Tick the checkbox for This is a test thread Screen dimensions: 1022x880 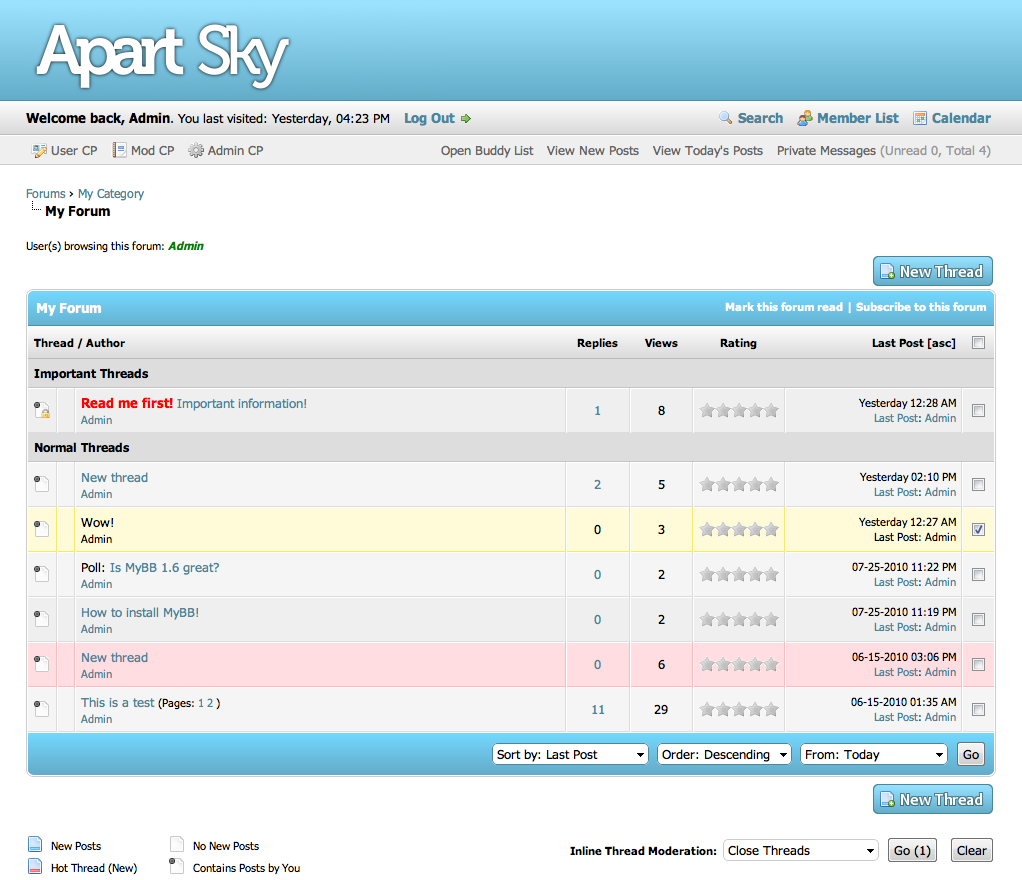[x=978, y=710]
